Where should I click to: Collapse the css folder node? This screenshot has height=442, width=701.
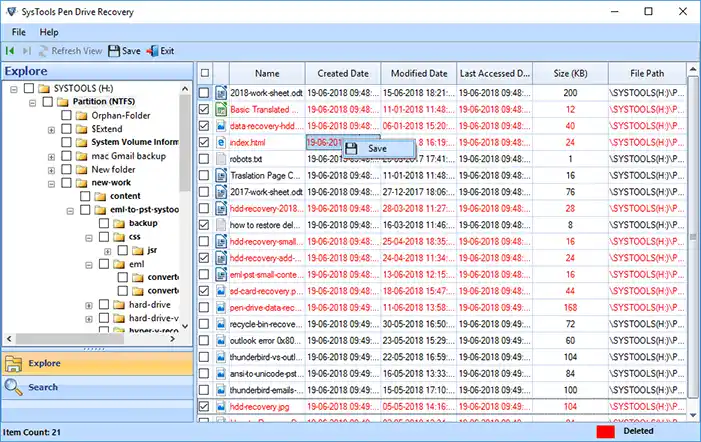click(89, 238)
